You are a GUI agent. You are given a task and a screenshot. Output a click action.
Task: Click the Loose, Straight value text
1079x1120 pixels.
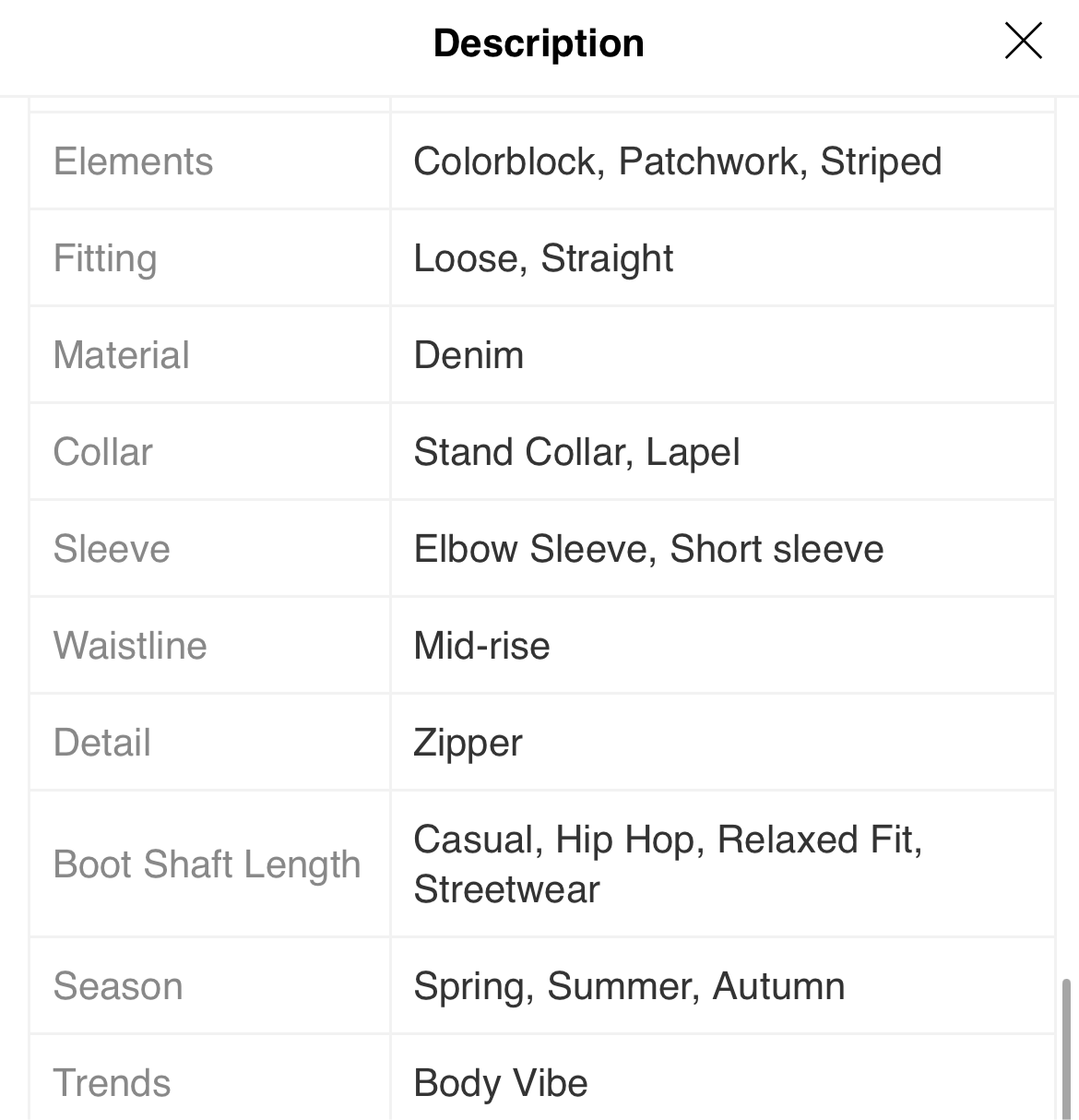pyautogui.click(x=543, y=258)
